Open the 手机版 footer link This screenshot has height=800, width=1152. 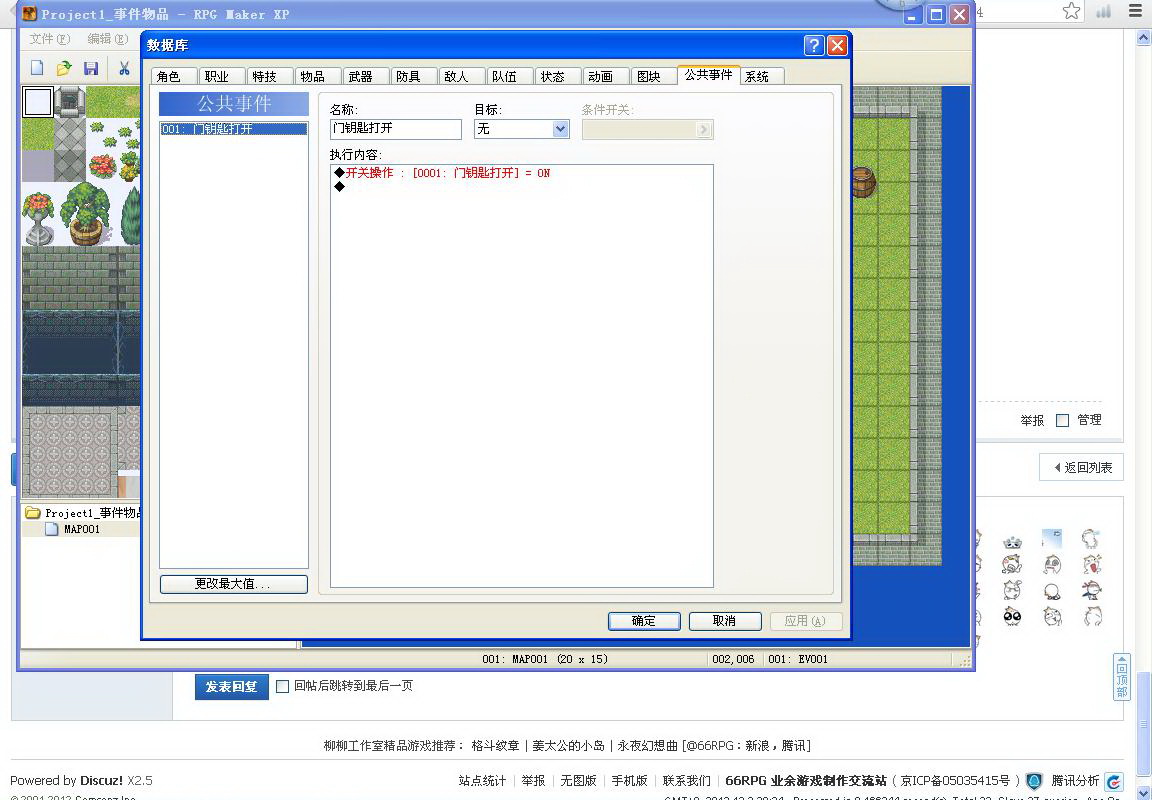[x=630, y=781]
